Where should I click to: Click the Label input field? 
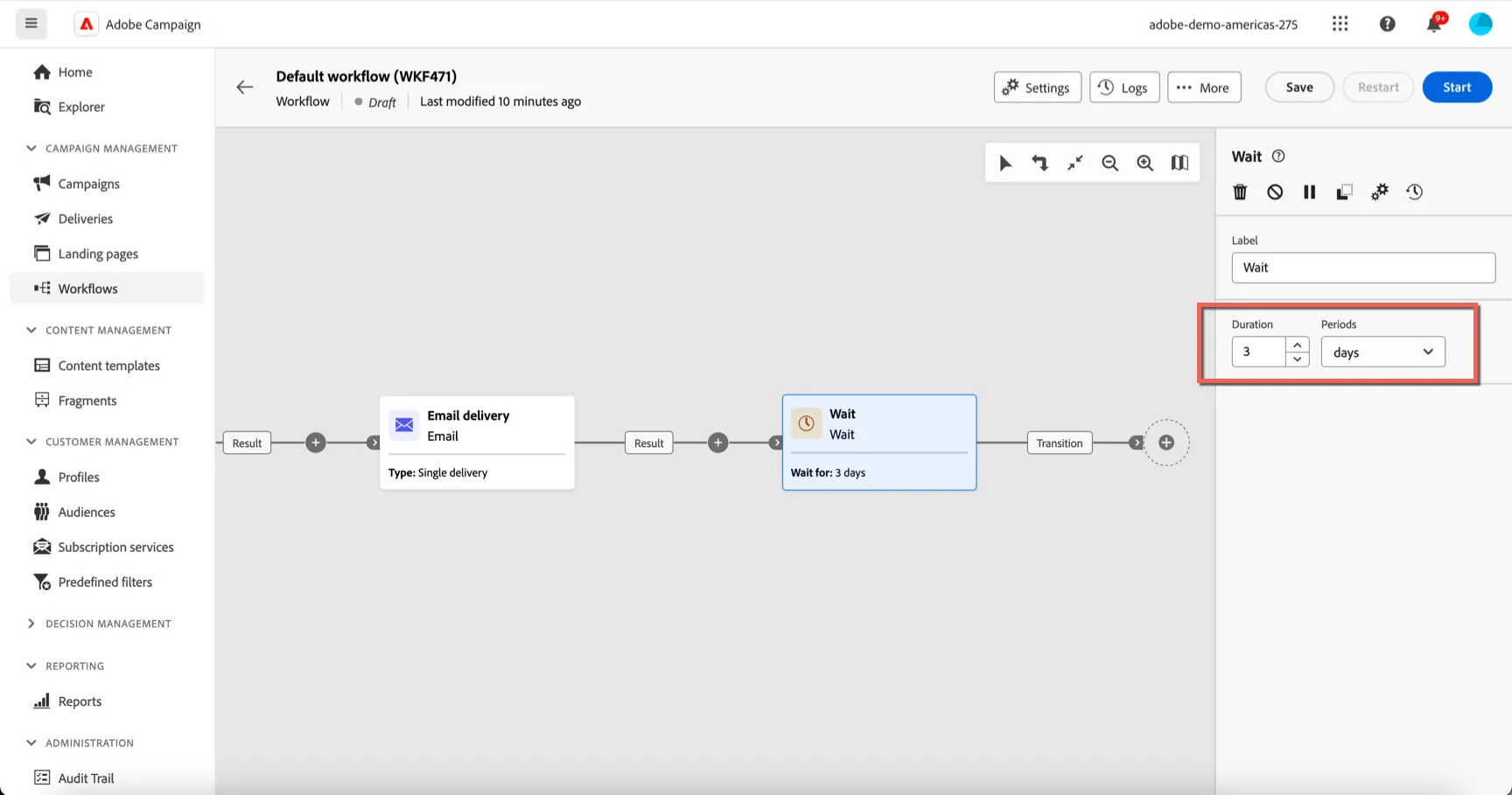coord(1363,268)
